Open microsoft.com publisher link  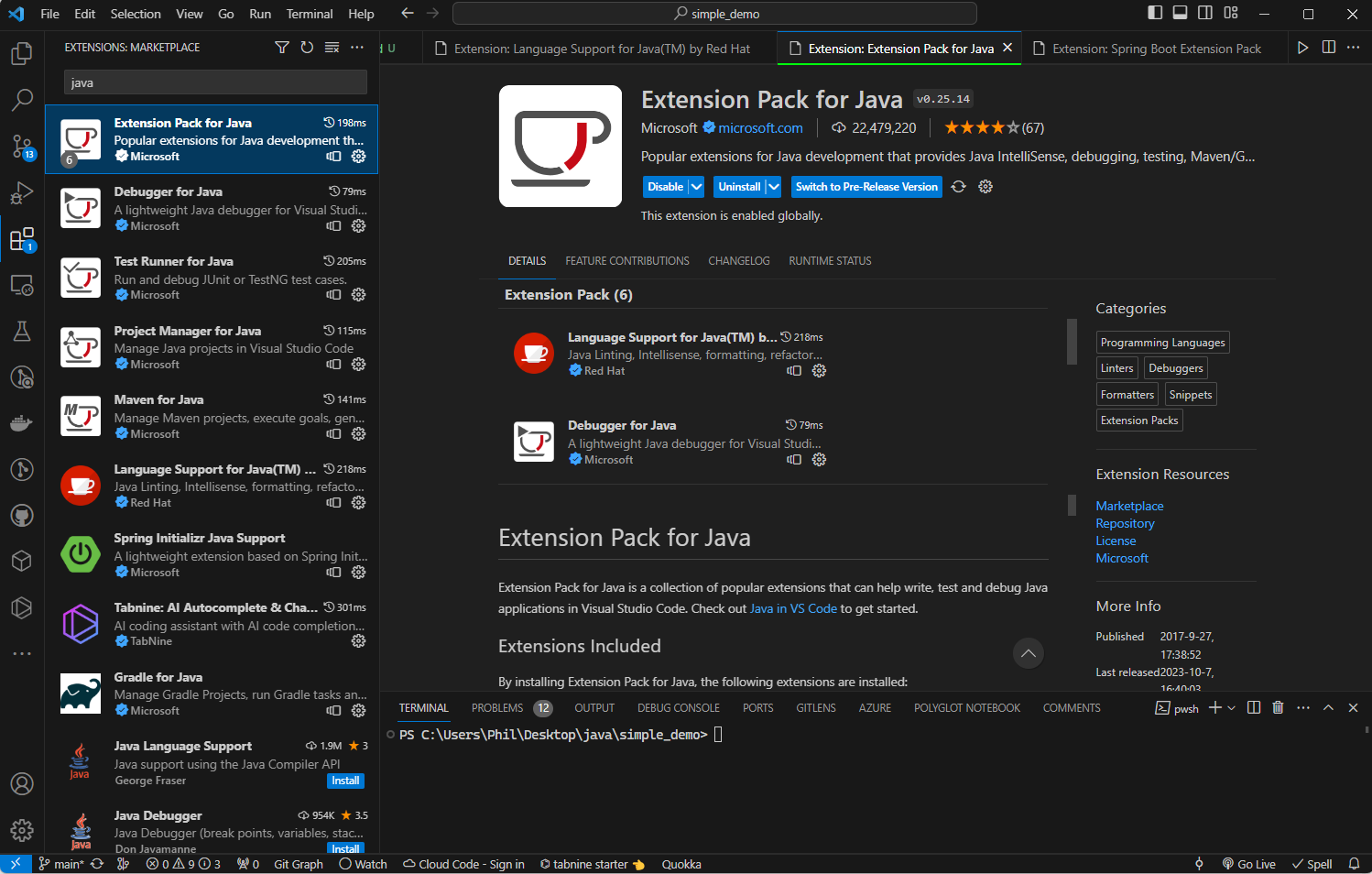(x=760, y=128)
